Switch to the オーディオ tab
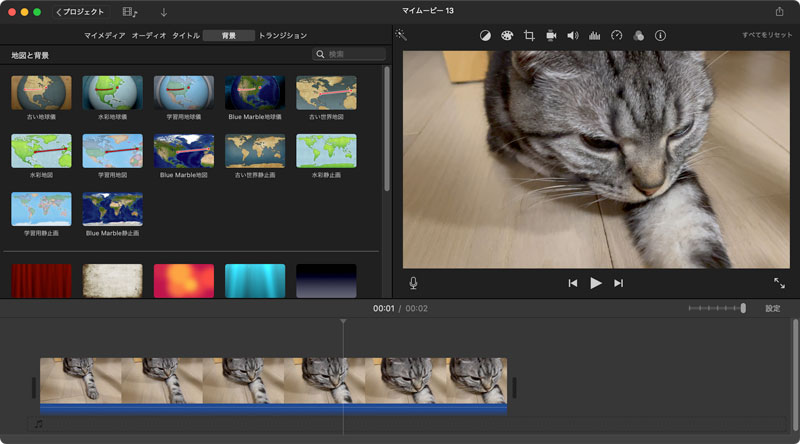 point(149,35)
